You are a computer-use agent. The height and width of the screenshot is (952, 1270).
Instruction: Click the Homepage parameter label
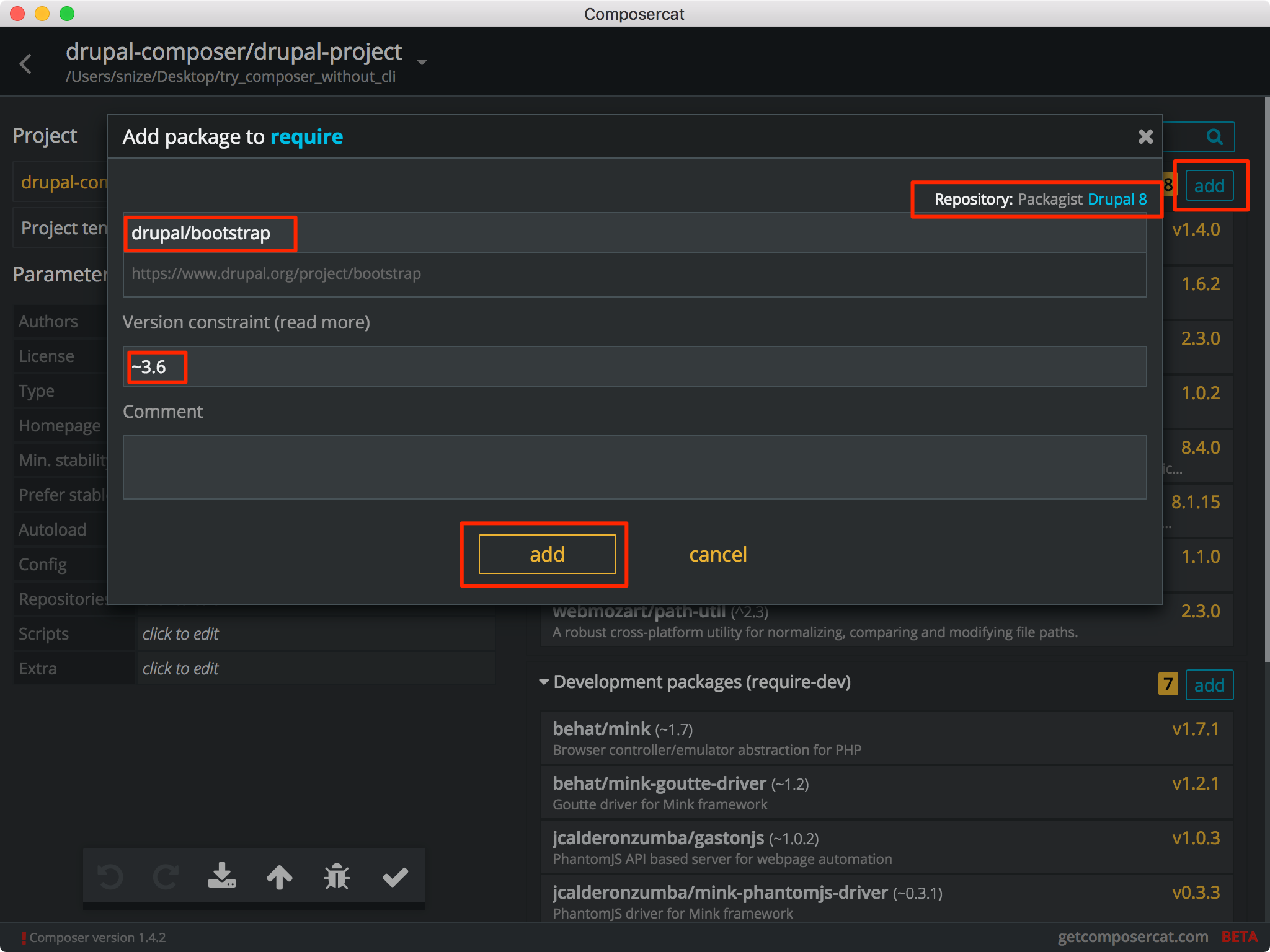pos(60,426)
